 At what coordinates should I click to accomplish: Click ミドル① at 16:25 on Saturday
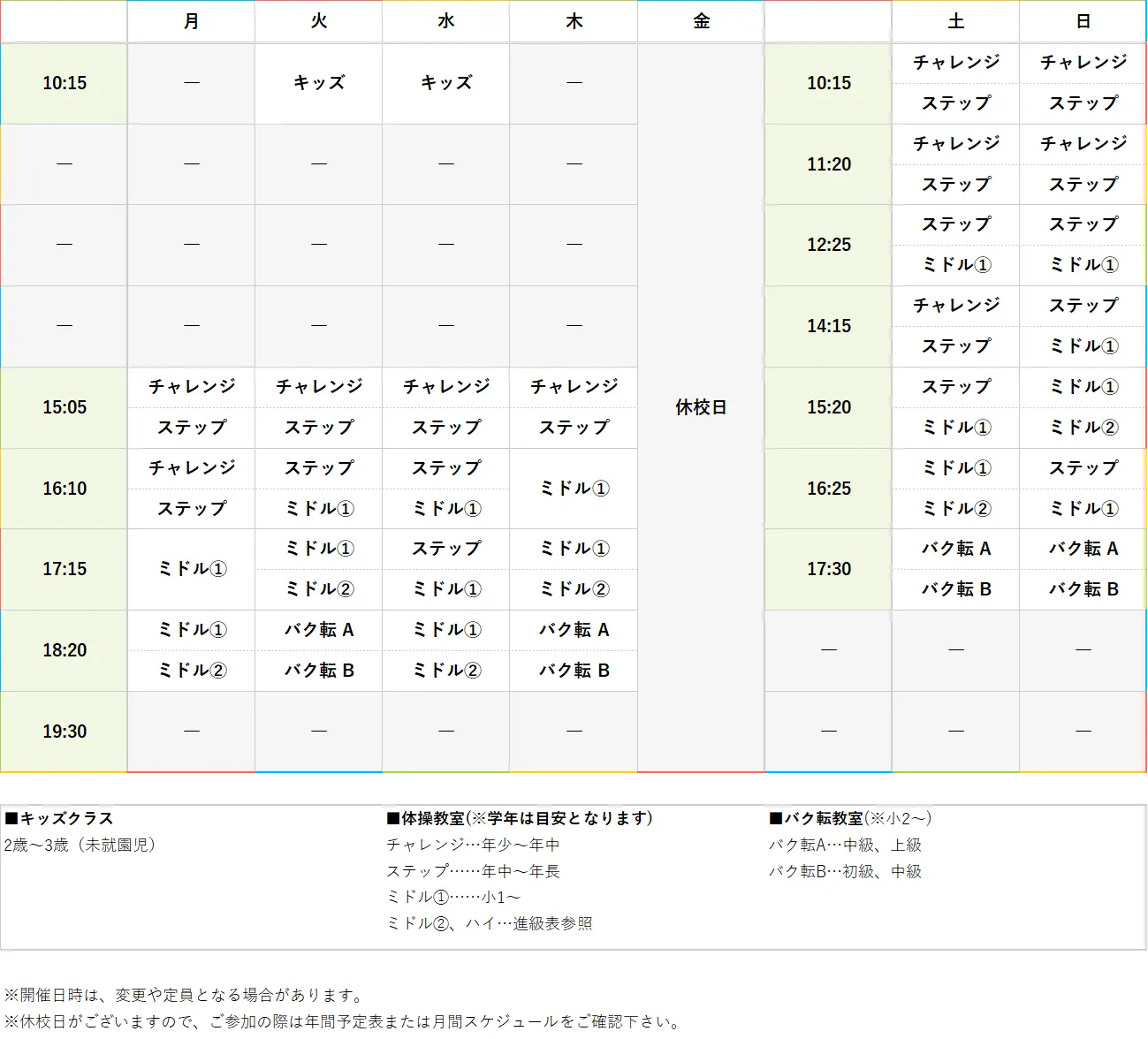(955, 468)
